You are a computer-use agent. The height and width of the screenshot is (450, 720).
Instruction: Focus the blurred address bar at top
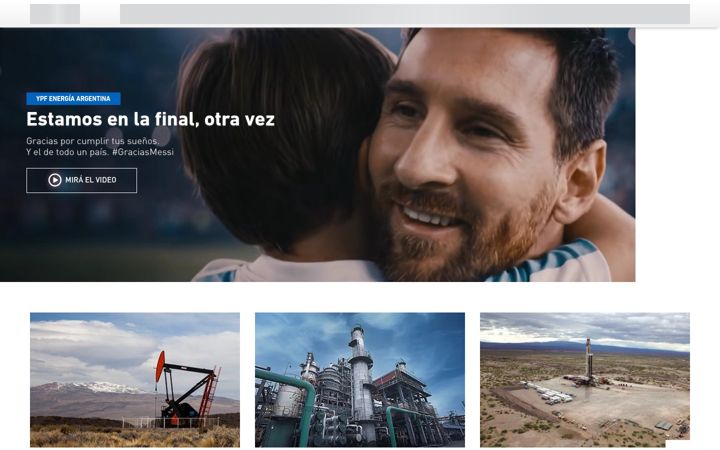click(405, 14)
